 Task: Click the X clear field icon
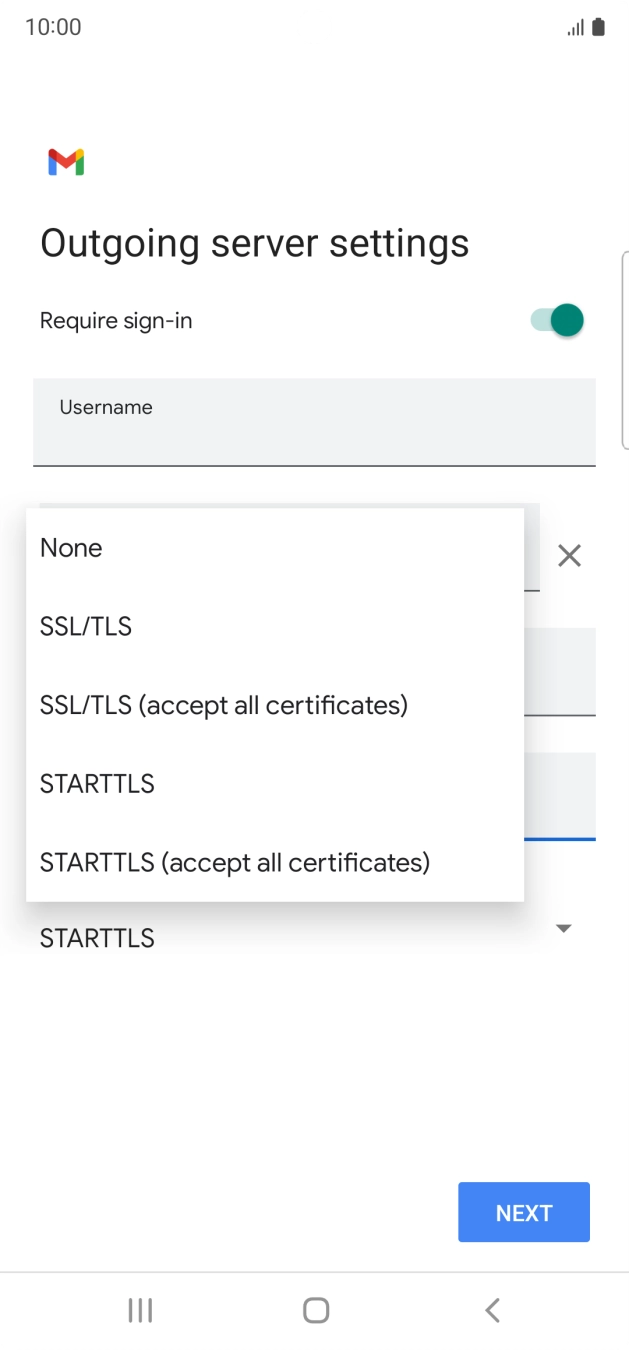pyautogui.click(x=569, y=556)
